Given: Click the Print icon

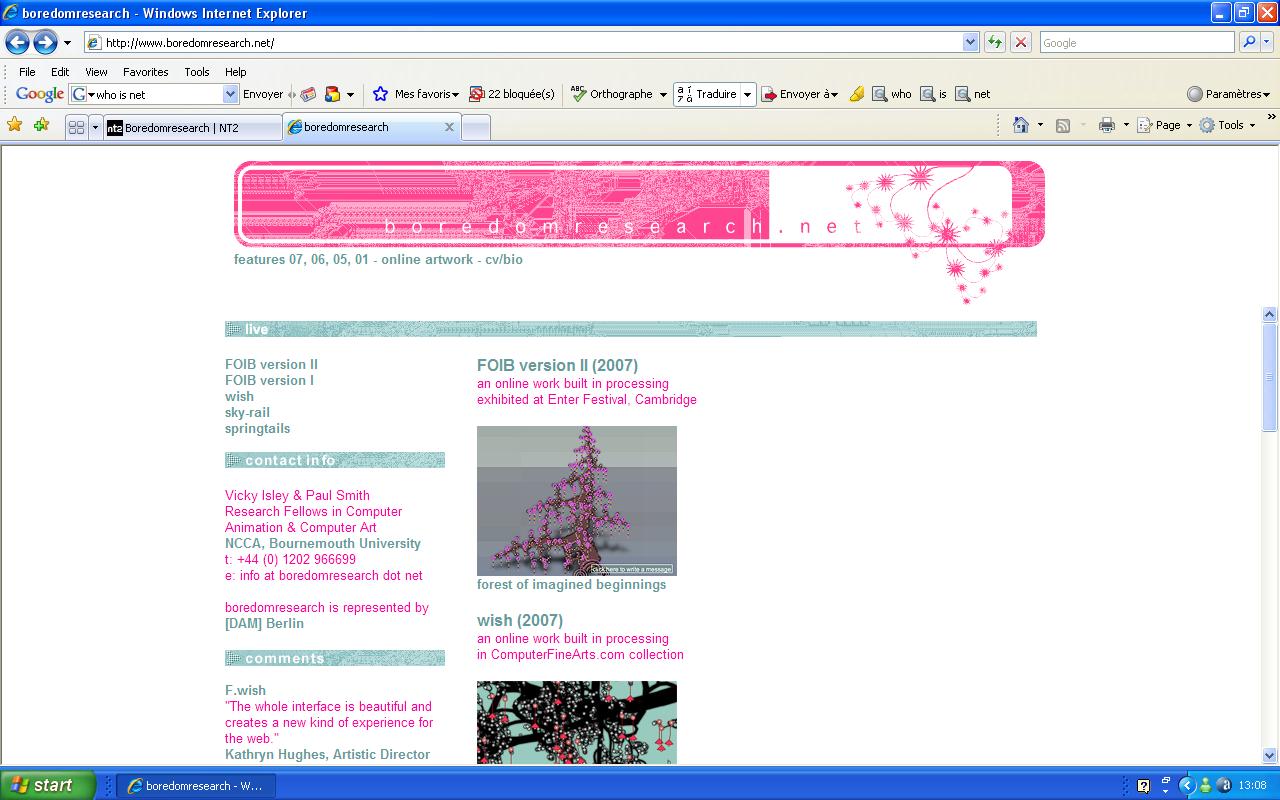Looking at the screenshot, I should pos(1107,125).
